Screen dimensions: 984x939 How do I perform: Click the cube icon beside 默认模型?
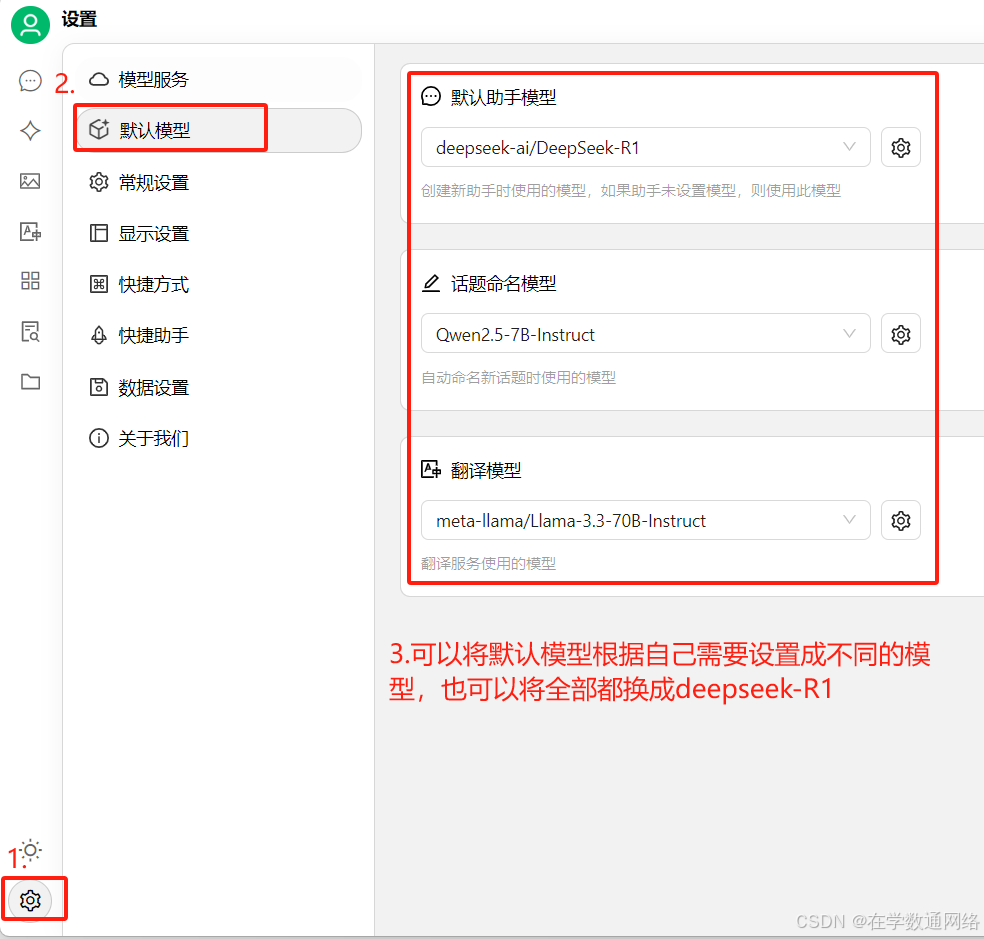(x=99, y=129)
